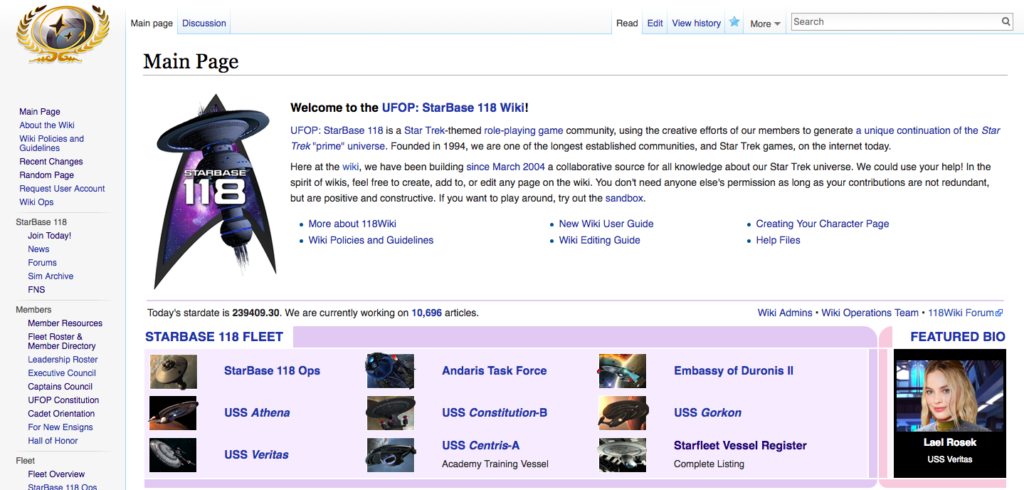
Task: Open the sandbox link
Action: pos(625,198)
